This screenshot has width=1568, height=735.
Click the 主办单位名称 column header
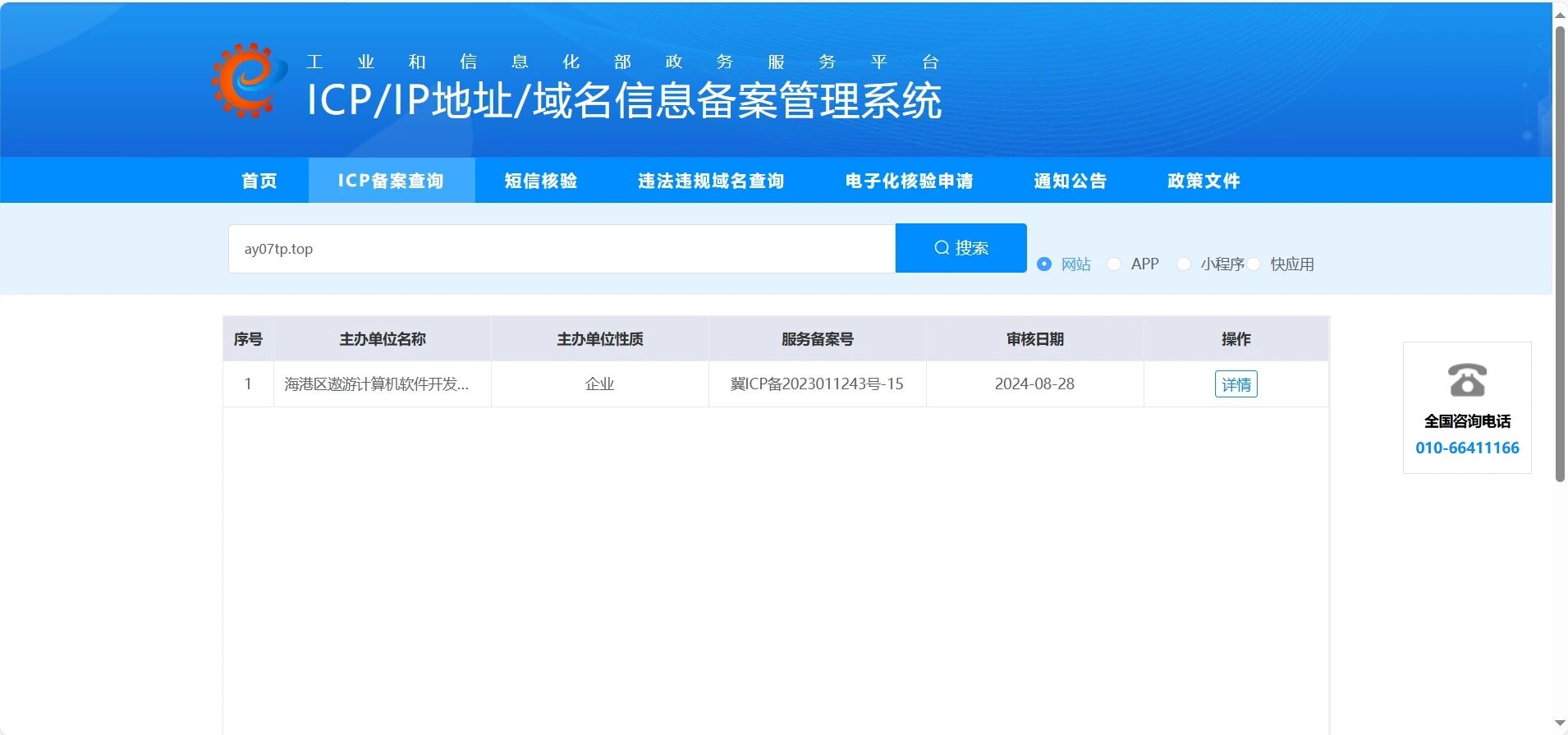[383, 339]
